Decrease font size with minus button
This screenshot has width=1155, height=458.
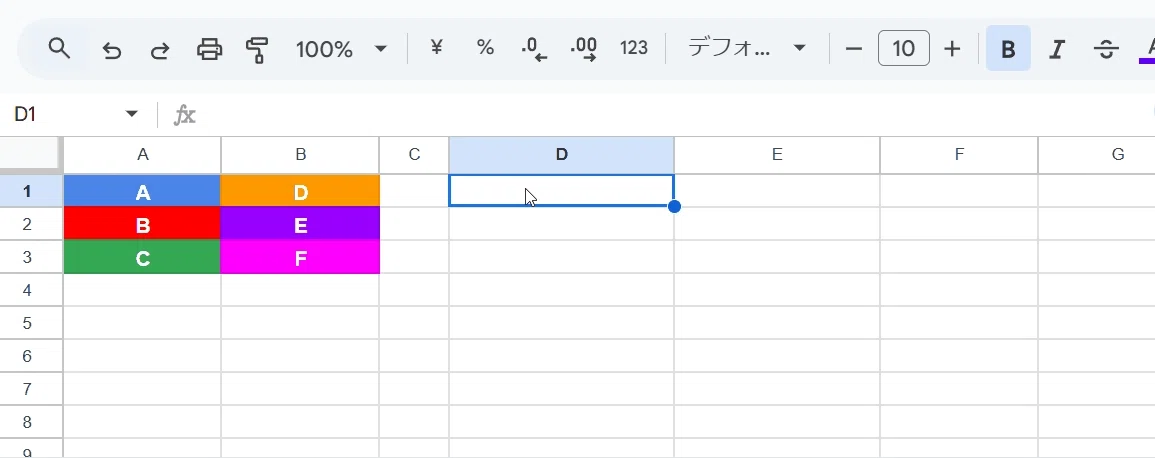(854, 49)
